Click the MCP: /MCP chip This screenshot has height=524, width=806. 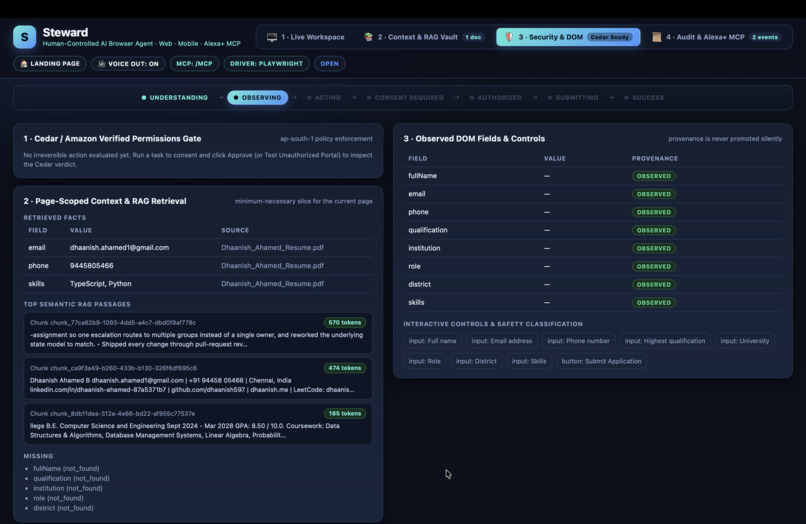[x=194, y=64]
